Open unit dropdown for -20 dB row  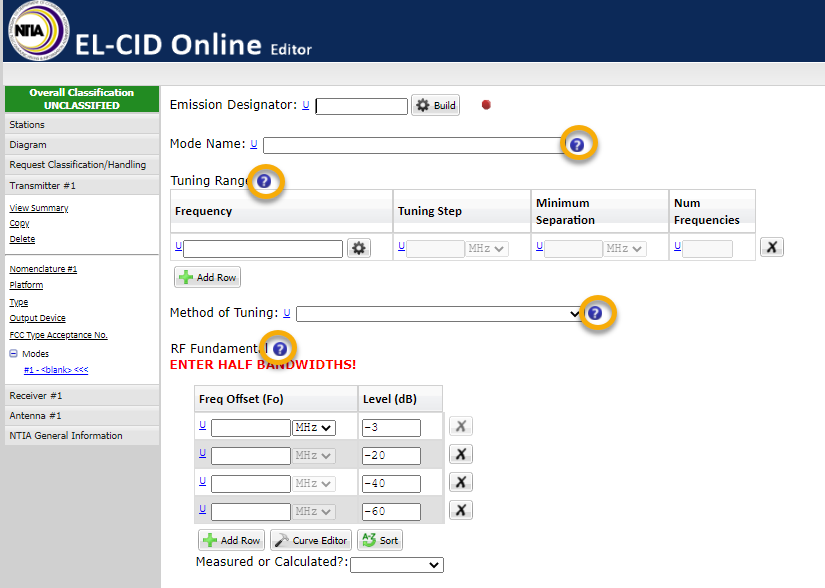[x=314, y=455]
